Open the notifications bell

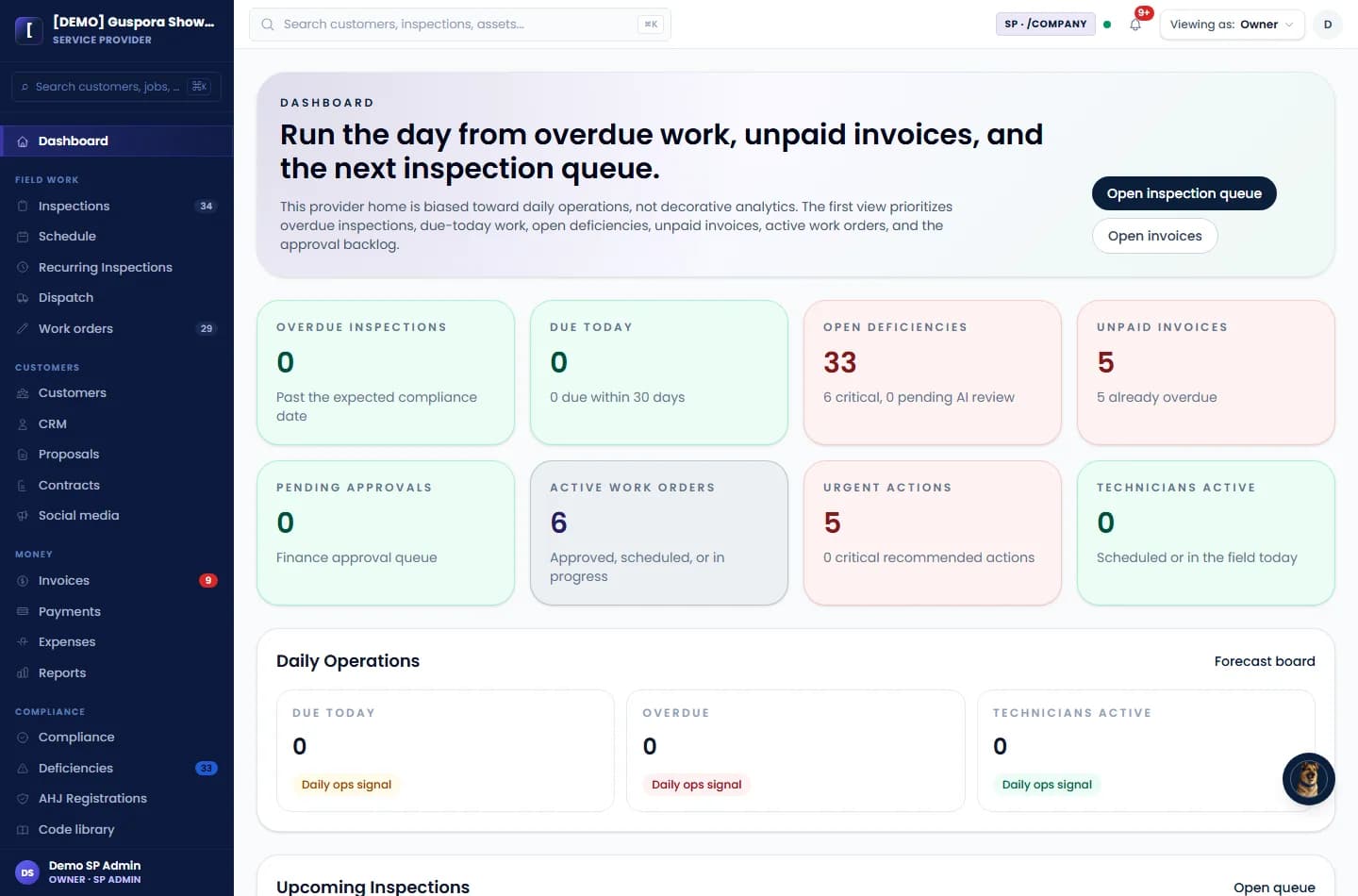point(1135,25)
